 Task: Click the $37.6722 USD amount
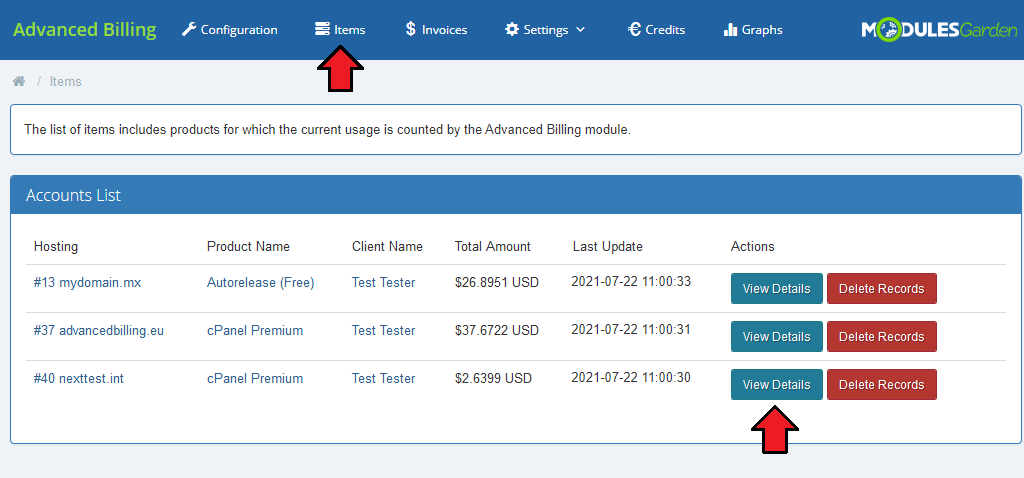click(x=497, y=330)
